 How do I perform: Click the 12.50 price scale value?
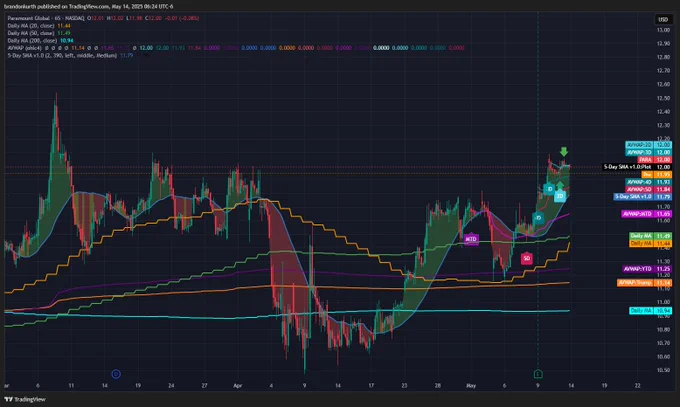663,98
